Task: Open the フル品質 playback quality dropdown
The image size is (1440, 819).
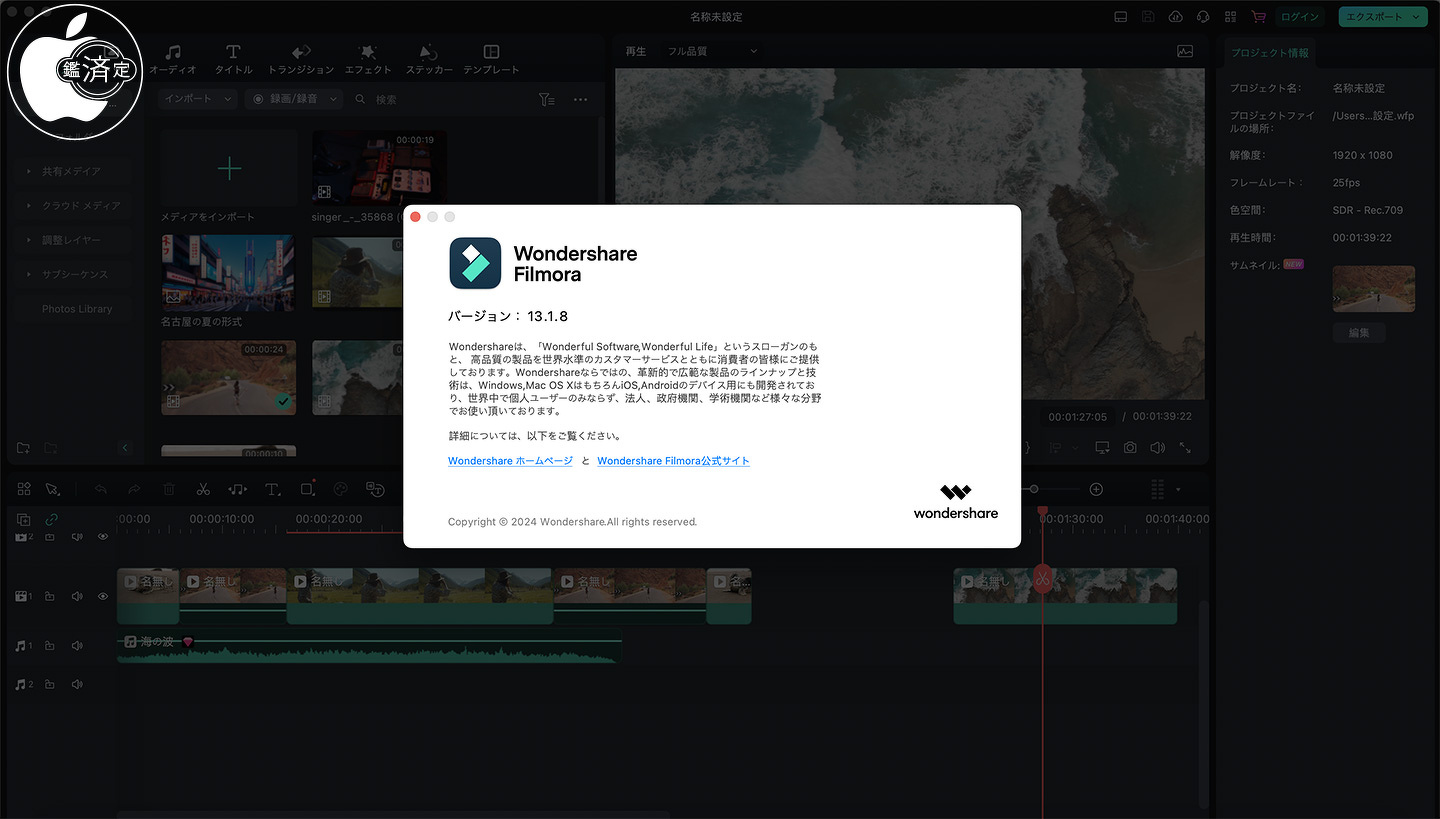Action: click(713, 51)
